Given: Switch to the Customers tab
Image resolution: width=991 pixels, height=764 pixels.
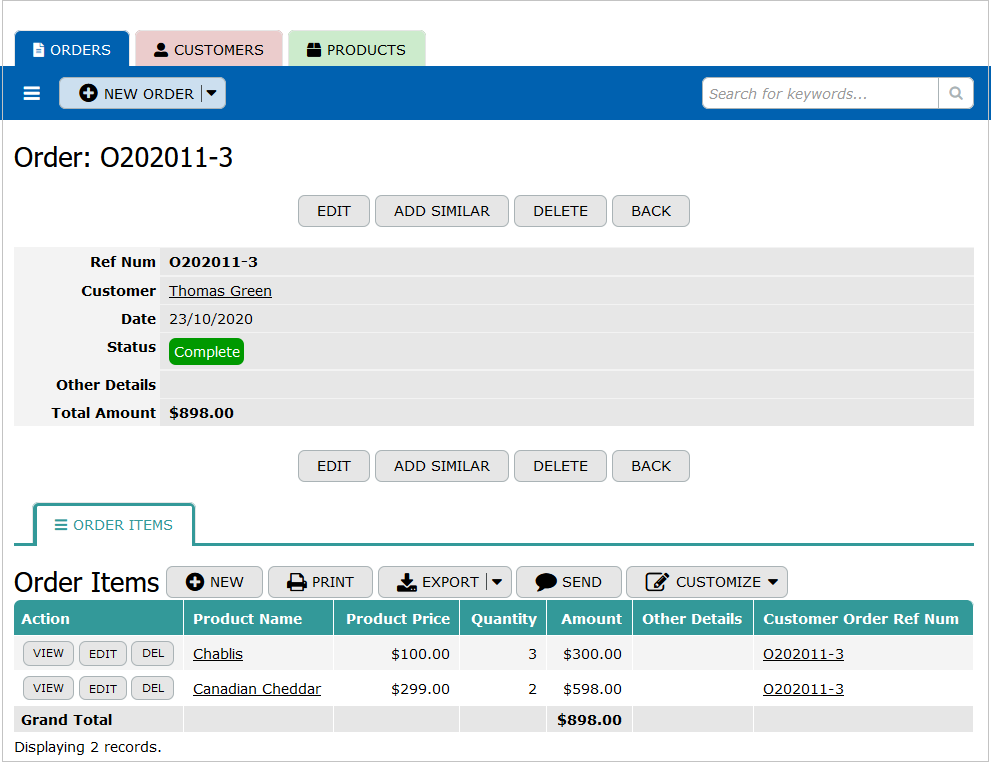Looking at the screenshot, I should (208, 49).
